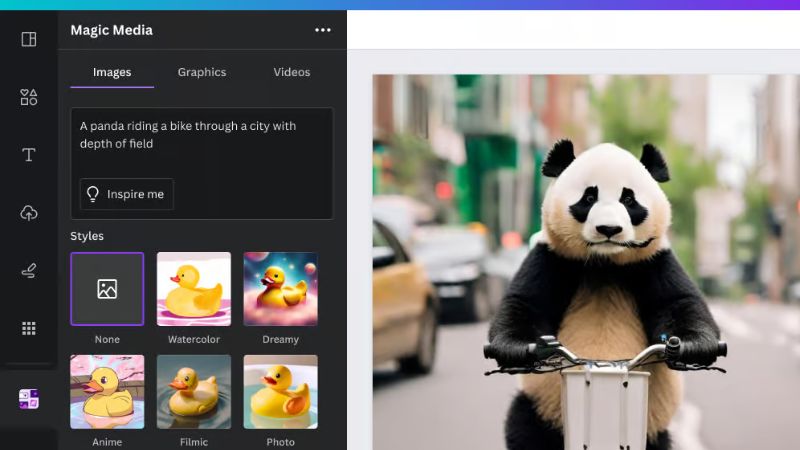Click into the prompt description text field

click(x=202, y=163)
